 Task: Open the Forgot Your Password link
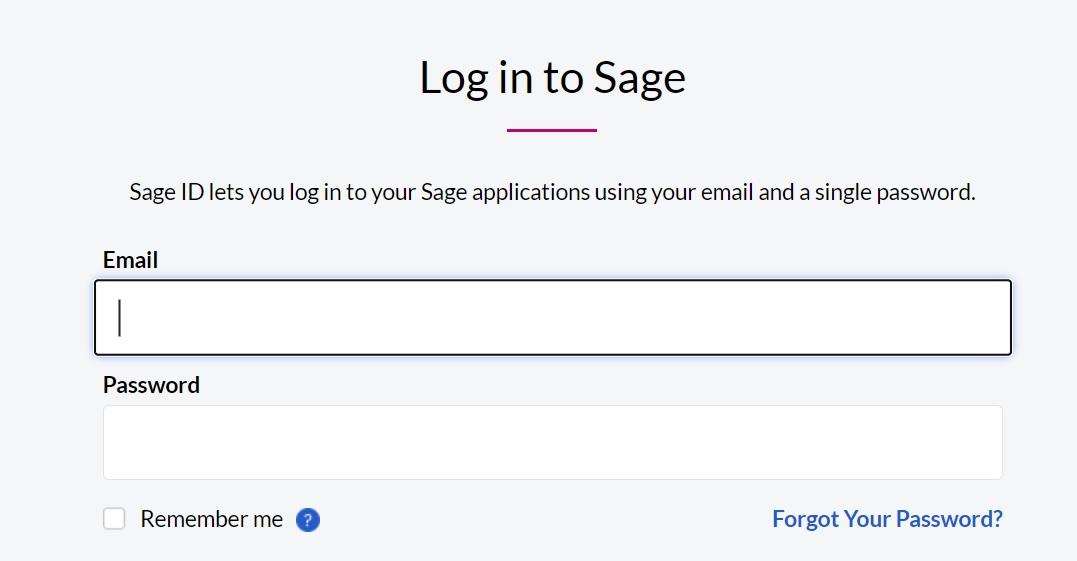[887, 519]
